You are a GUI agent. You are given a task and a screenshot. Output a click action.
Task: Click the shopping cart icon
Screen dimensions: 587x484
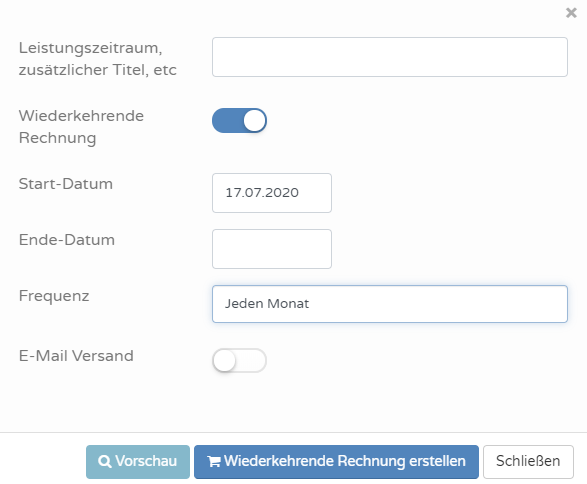(x=214, y=462)
